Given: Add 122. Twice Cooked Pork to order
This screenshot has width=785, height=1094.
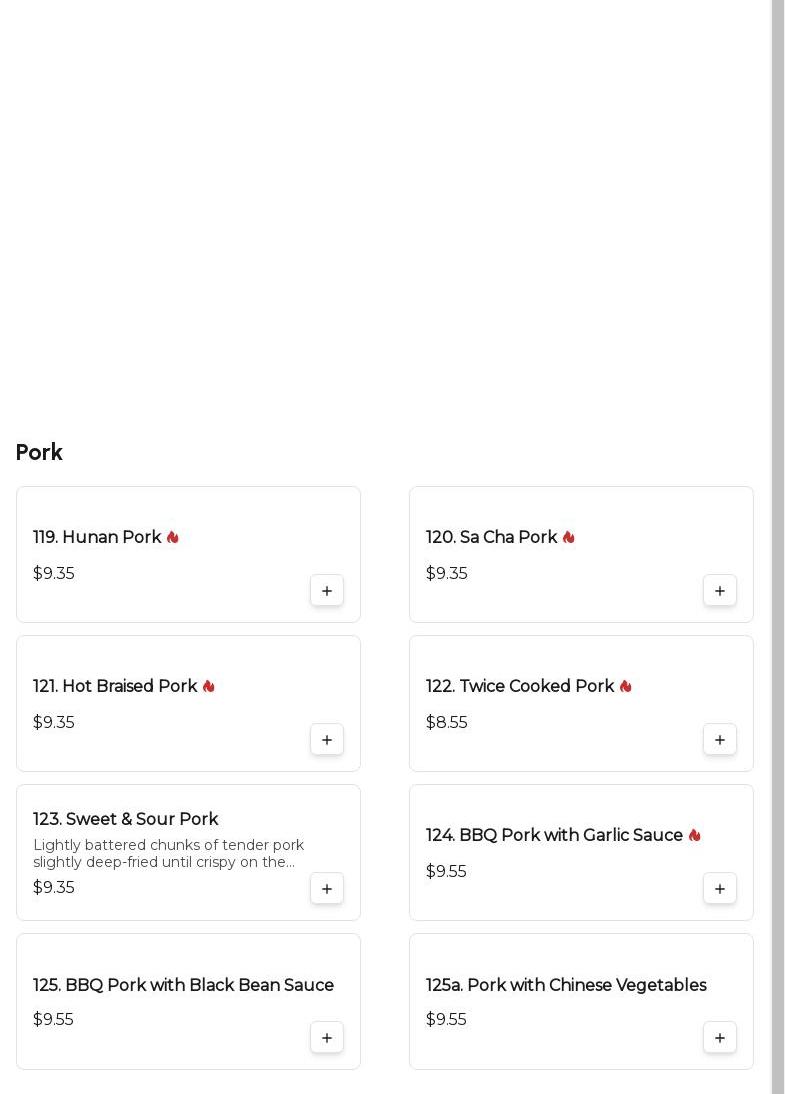Looking at the screenshot, I should tap(720, 740).
